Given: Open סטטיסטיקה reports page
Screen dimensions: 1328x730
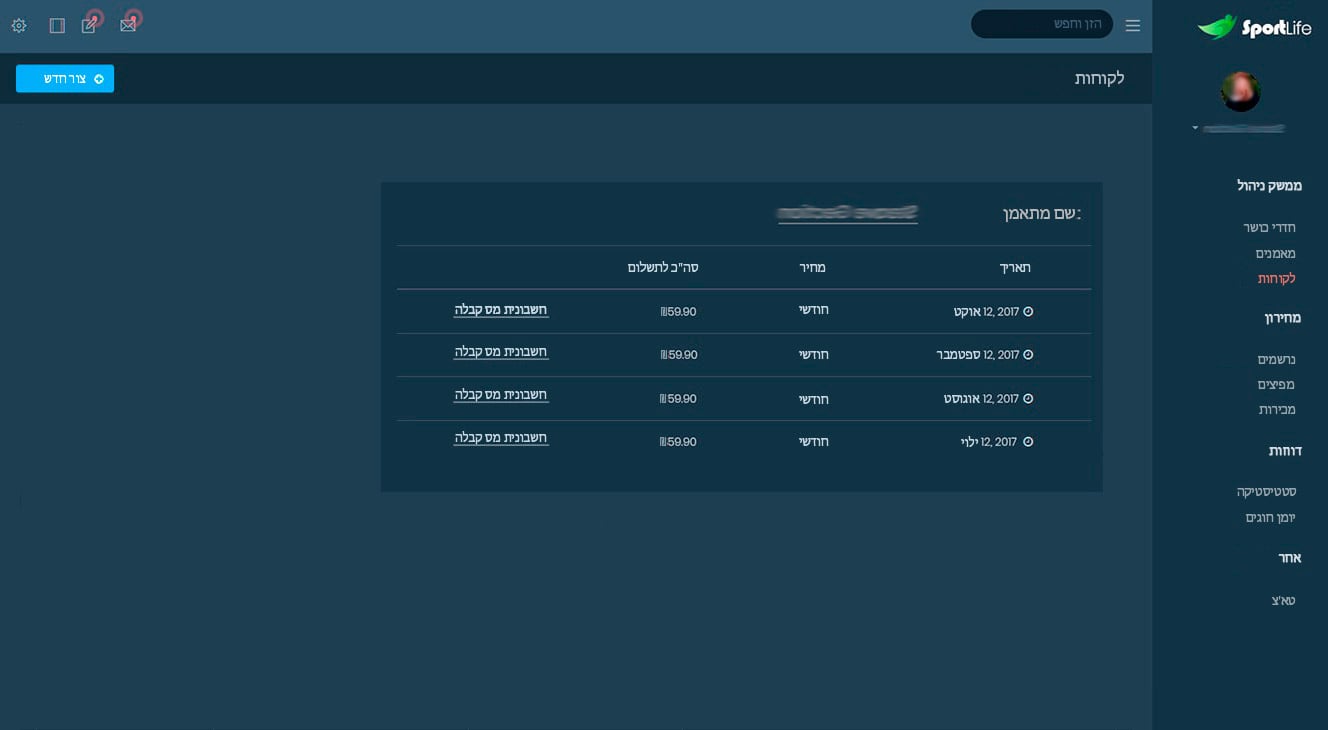Looking at the screenshot, I should click(1266, 492).
